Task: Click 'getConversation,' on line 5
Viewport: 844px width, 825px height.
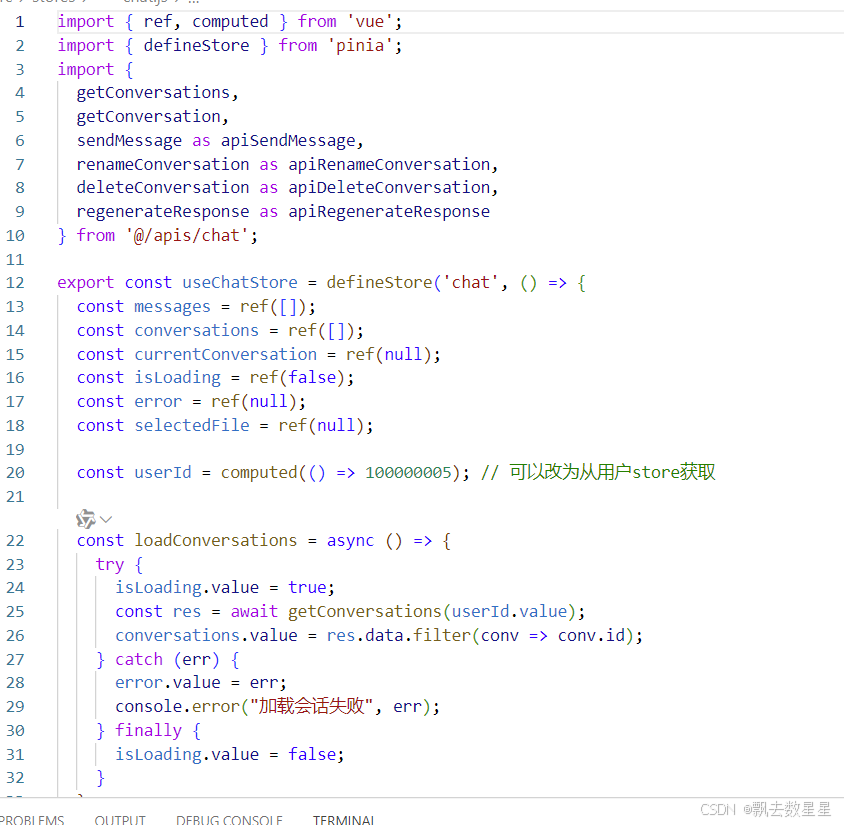Action: click(152, 117)
